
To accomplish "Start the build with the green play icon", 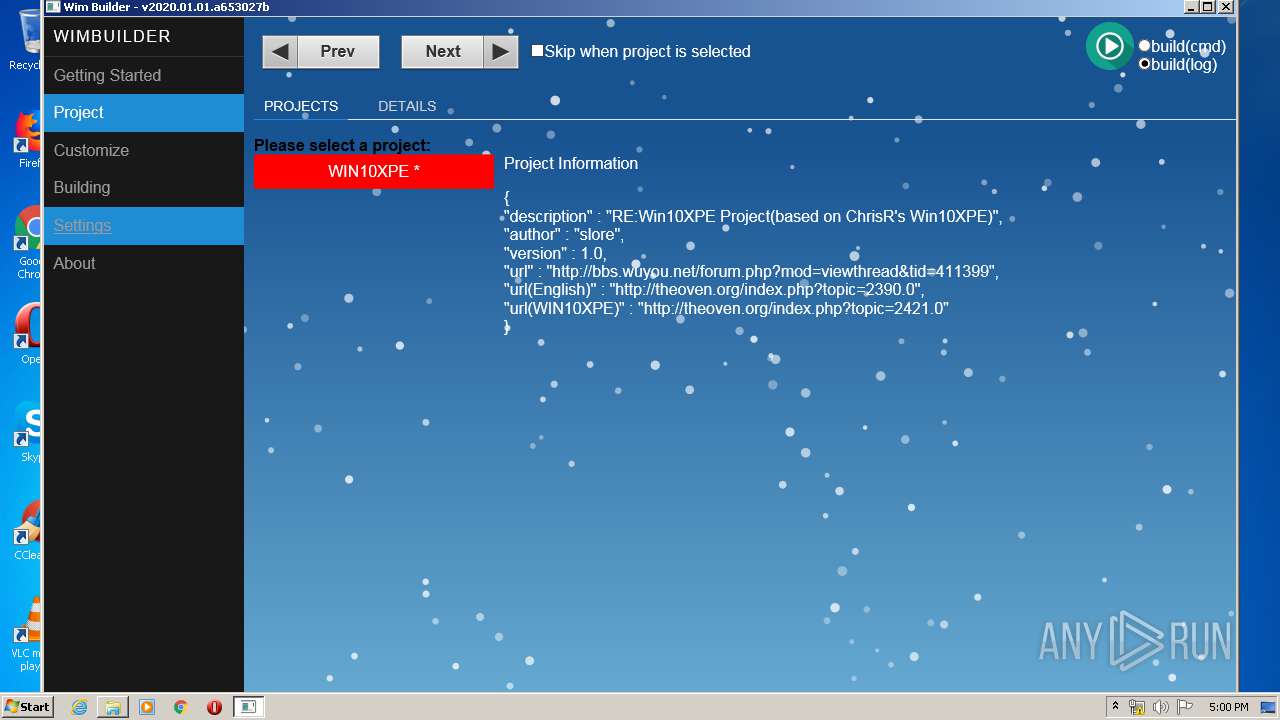I will click(x=1109, y=46).
